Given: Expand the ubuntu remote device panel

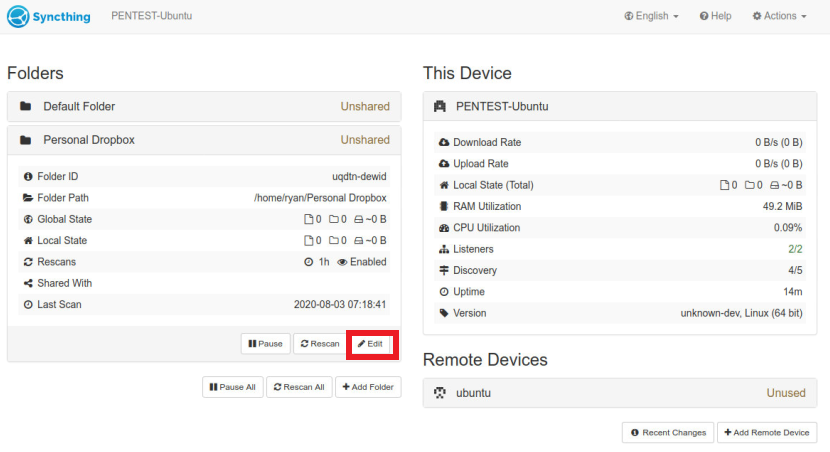Looking at the screenshot, I should coord(620,393).
